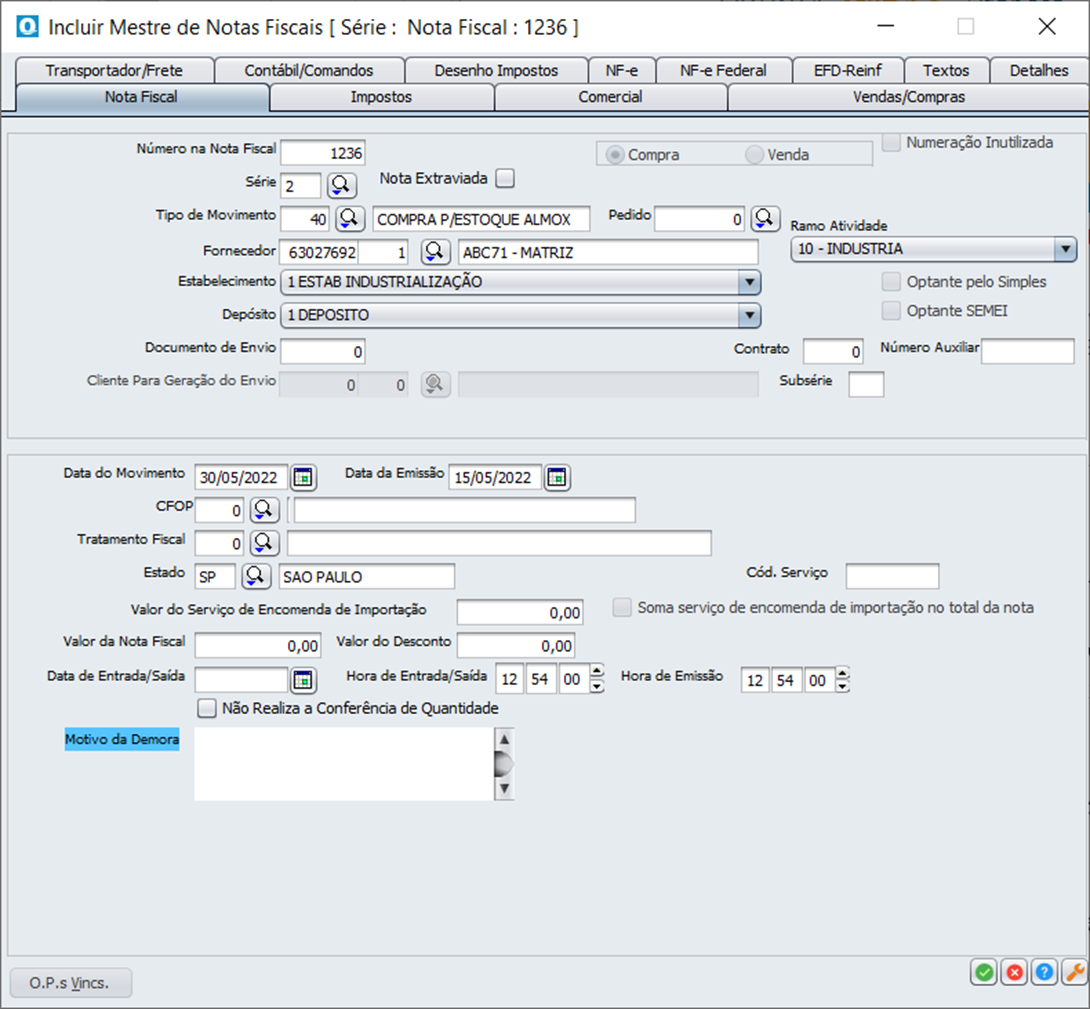This screenshot has width=1090, height=1009.
Task: Decrease Hora de Emissão spinner down
Action: pyautogui.click(x=843, y=686)
